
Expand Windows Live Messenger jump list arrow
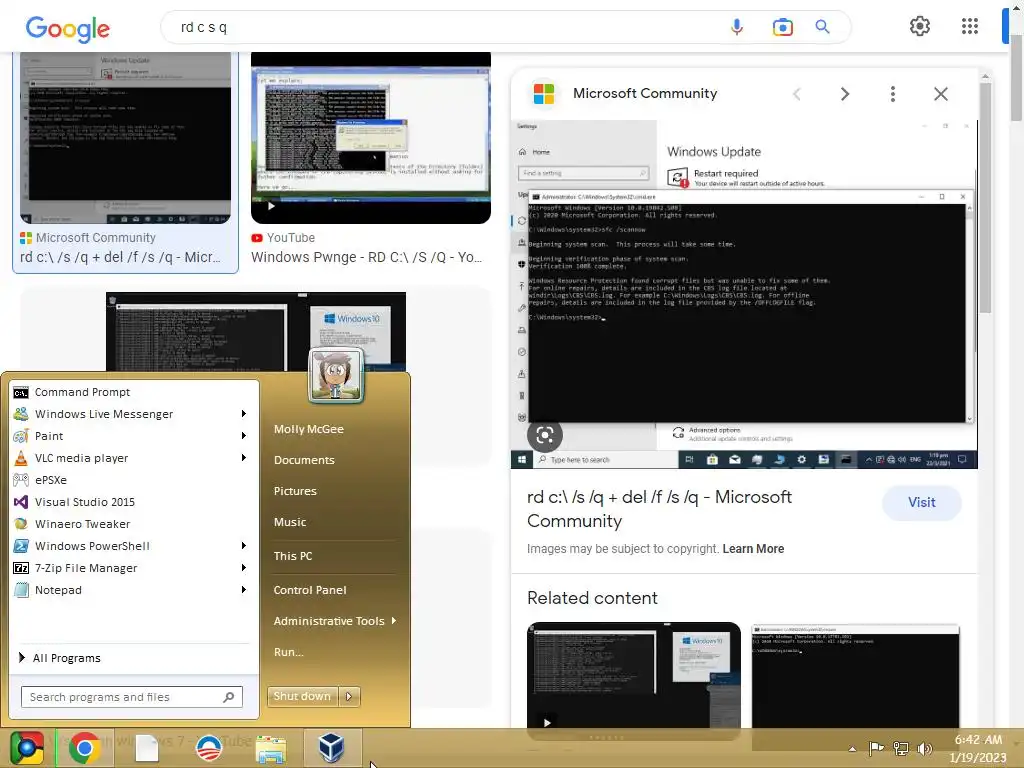244,414
